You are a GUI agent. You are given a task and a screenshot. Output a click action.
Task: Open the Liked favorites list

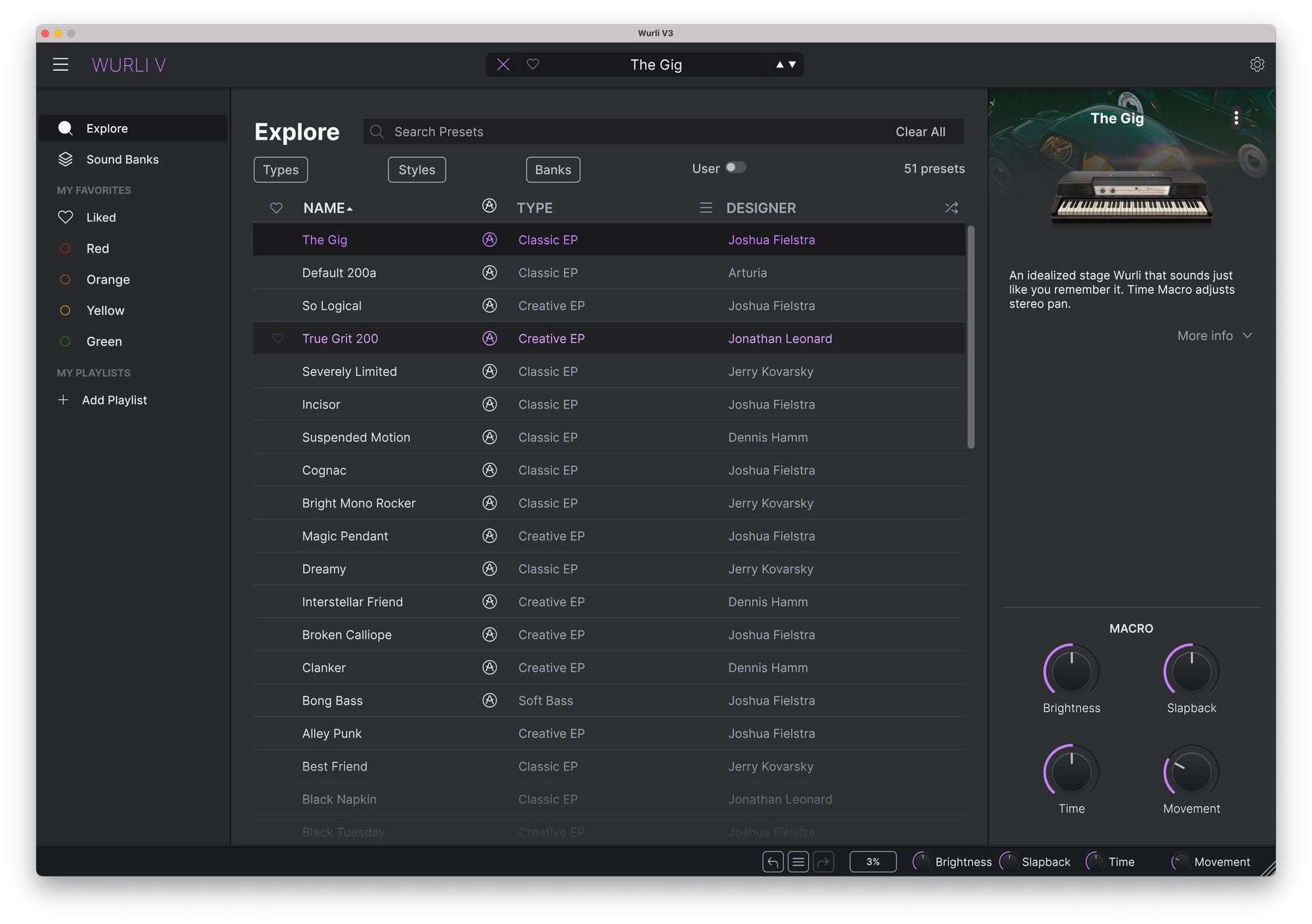click(x=100, y=218)
